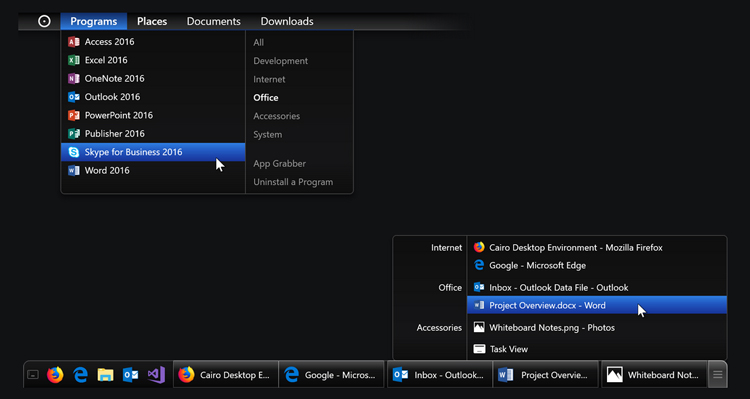This screenshot has width=750, height=399.
Task: Click Uninstall a Program
Action: click(x=293, y=182)
